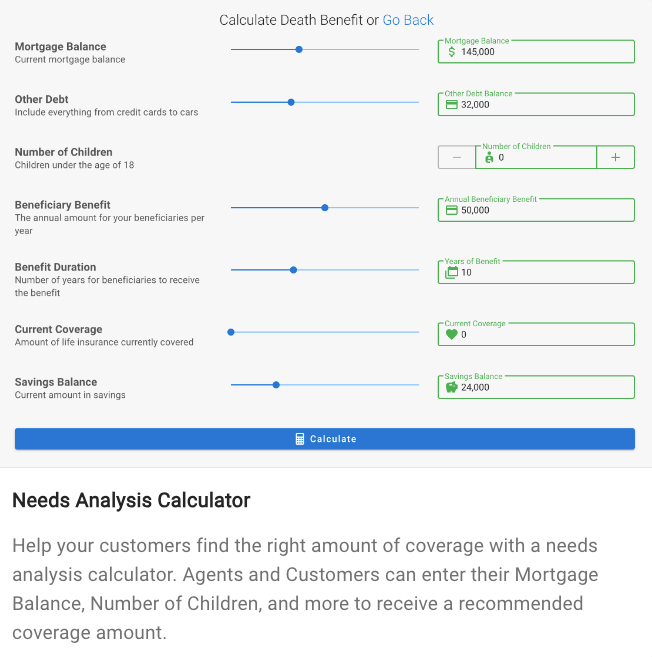Click the calculator icon on Calculate button
The image size is (652, 657).
coord(300,439)
